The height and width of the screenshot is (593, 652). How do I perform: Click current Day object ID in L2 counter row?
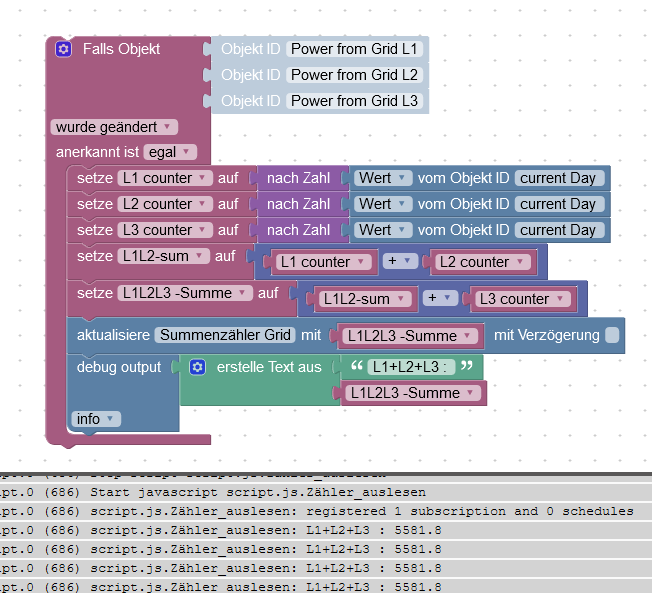(558, 204)
